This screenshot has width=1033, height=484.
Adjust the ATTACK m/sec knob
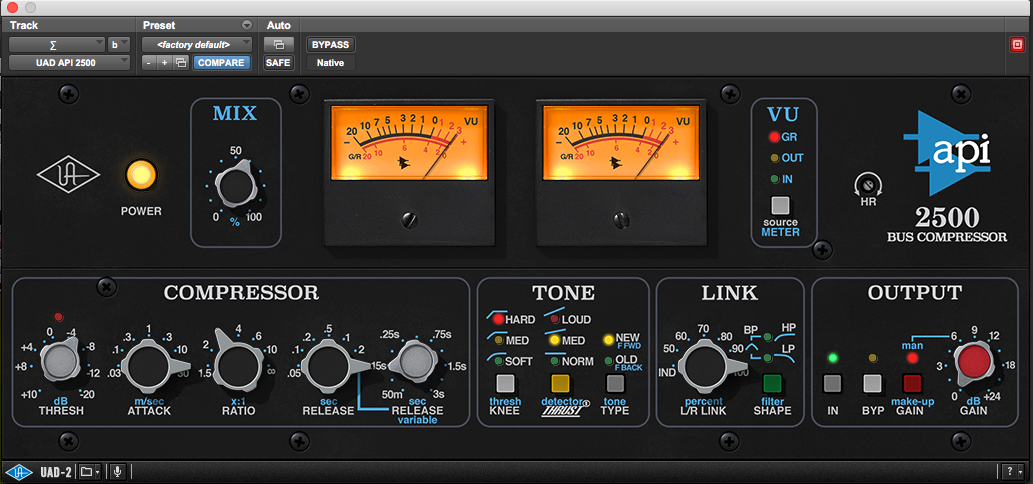[150, 367]
